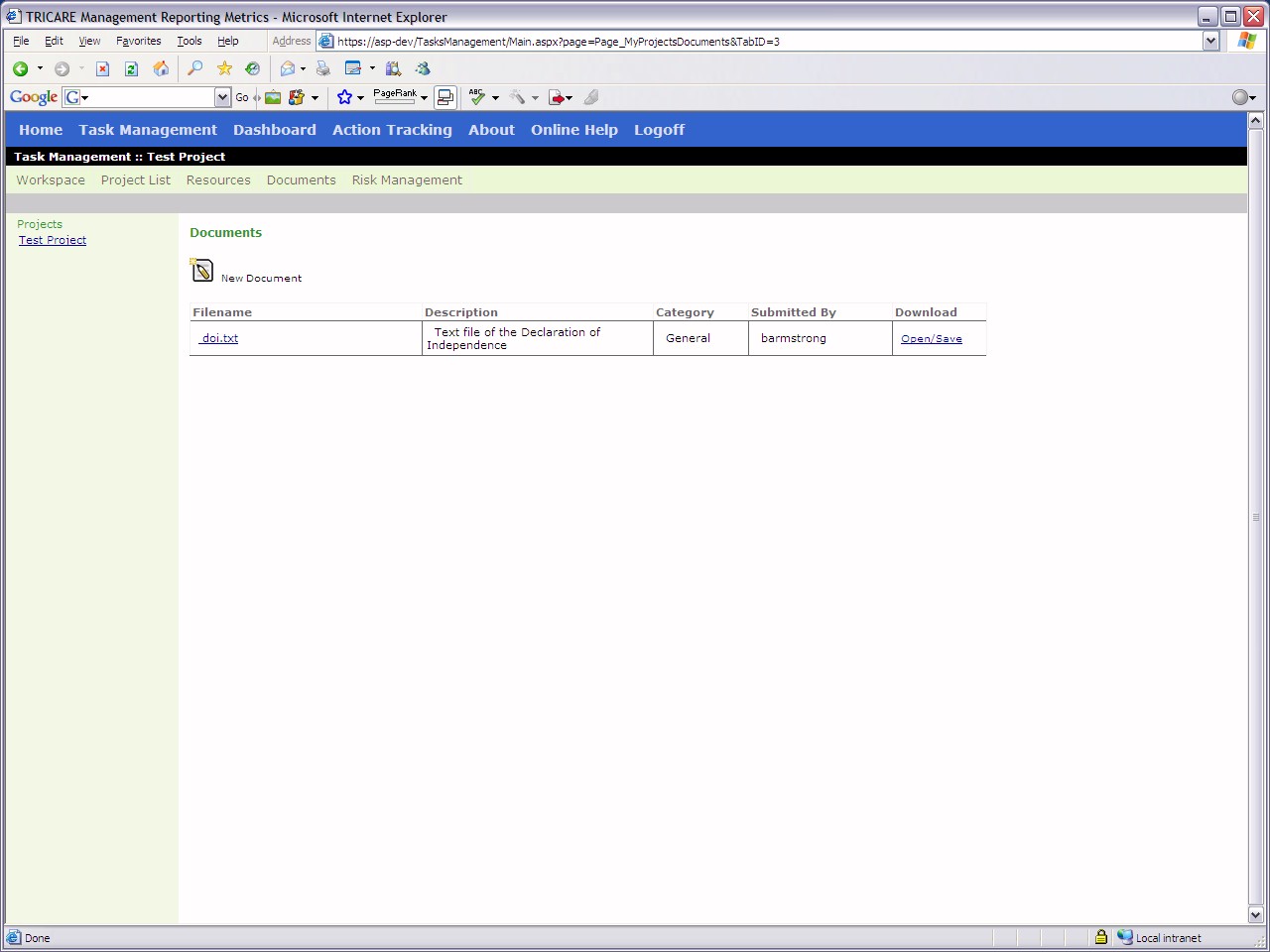
Task: Click the Search magnifier icon
Action: pyautogui.click(x=195, y=68)
